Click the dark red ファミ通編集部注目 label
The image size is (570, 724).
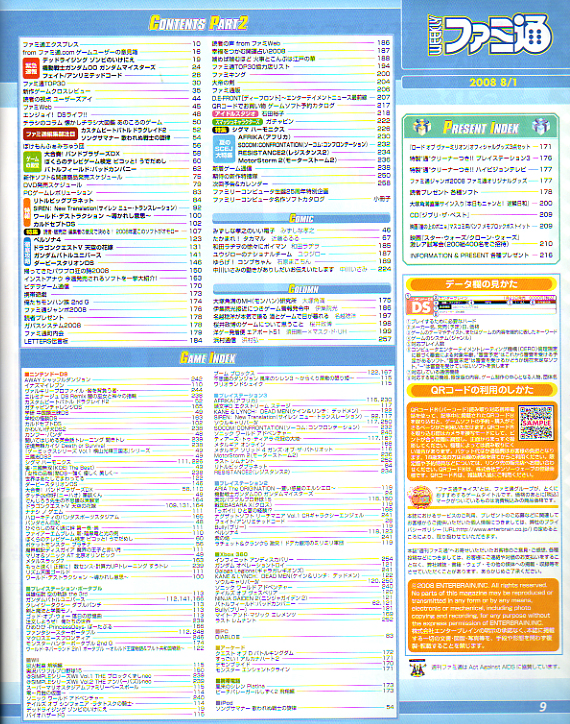(50, 134)
